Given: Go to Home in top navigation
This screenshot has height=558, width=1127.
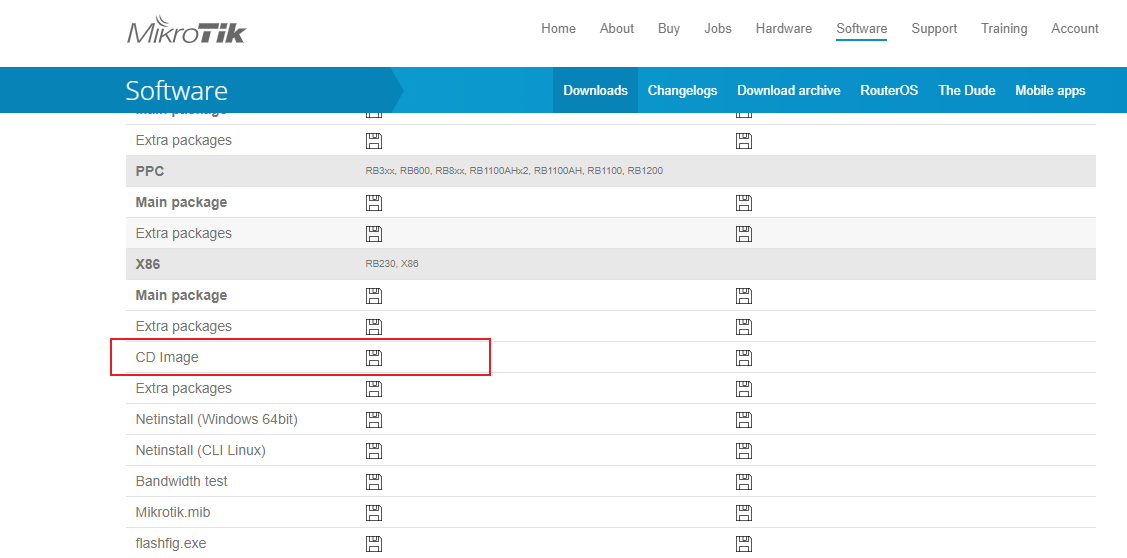Looking at the screenshot, I should click(558, 29).
